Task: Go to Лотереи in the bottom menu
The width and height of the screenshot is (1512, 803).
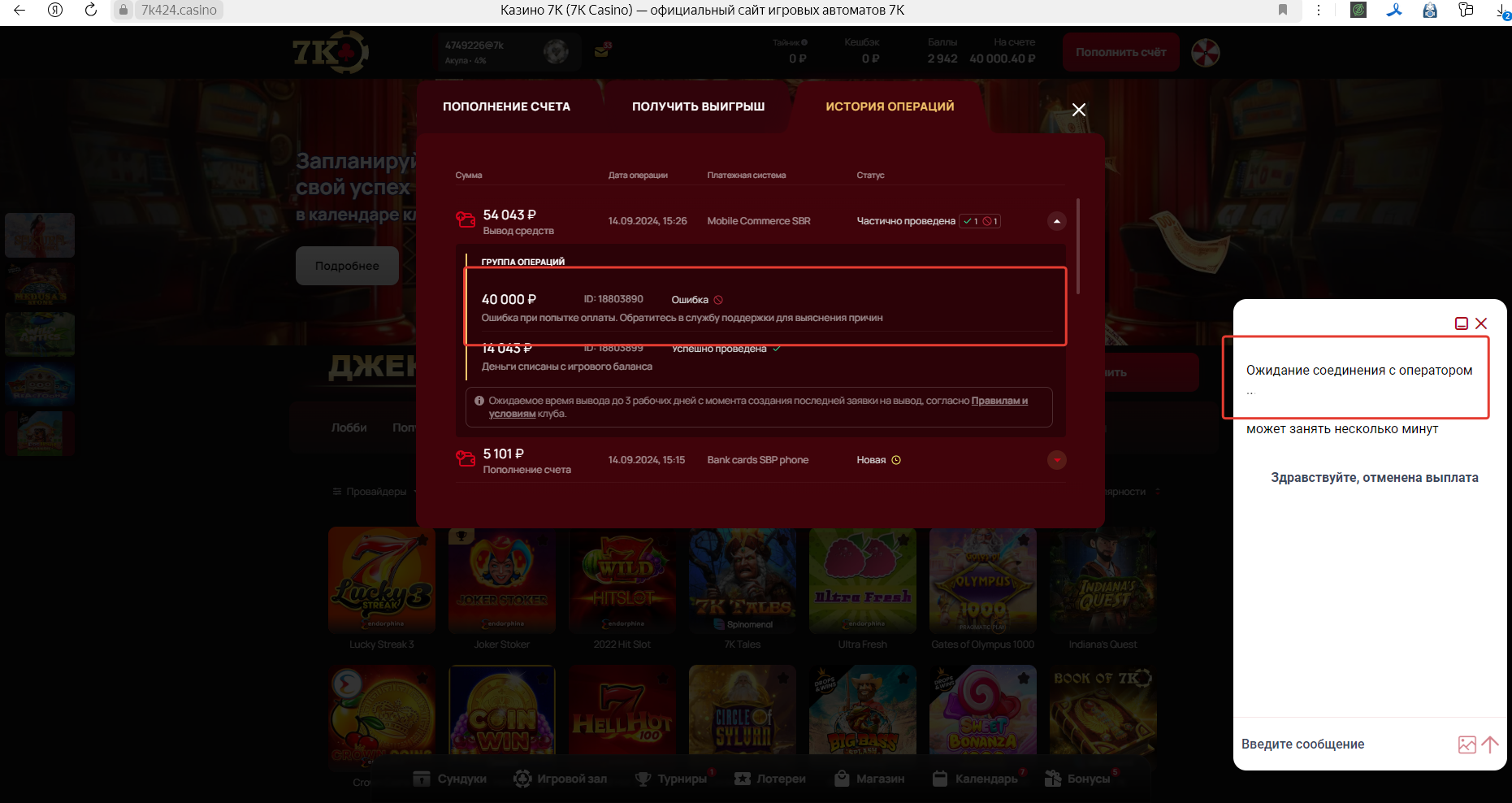Action: click(x=770, y=779)
